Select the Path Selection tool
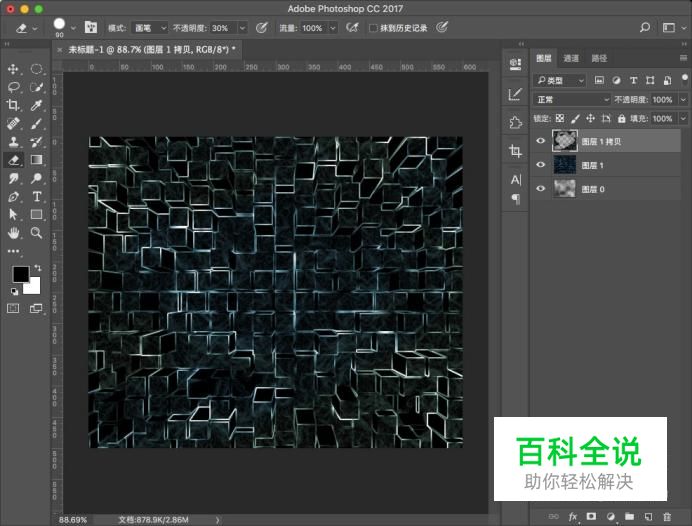This screenshot has height=526, width=692. (x=13, y=214)
